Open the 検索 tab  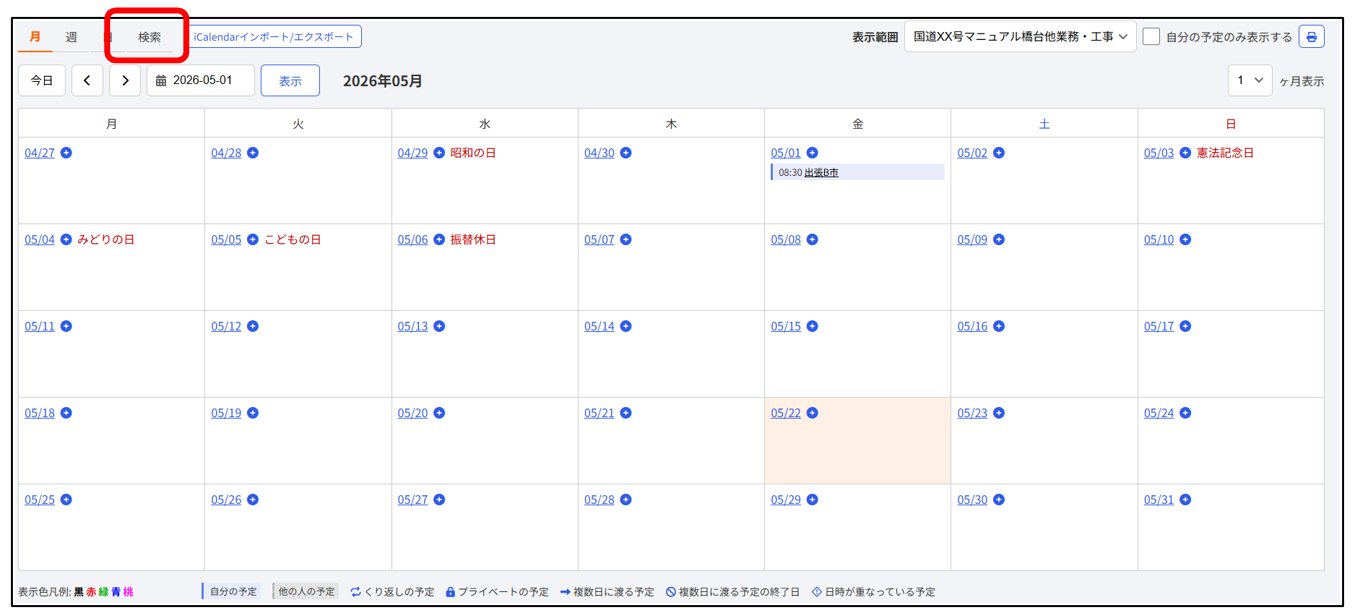150,37
